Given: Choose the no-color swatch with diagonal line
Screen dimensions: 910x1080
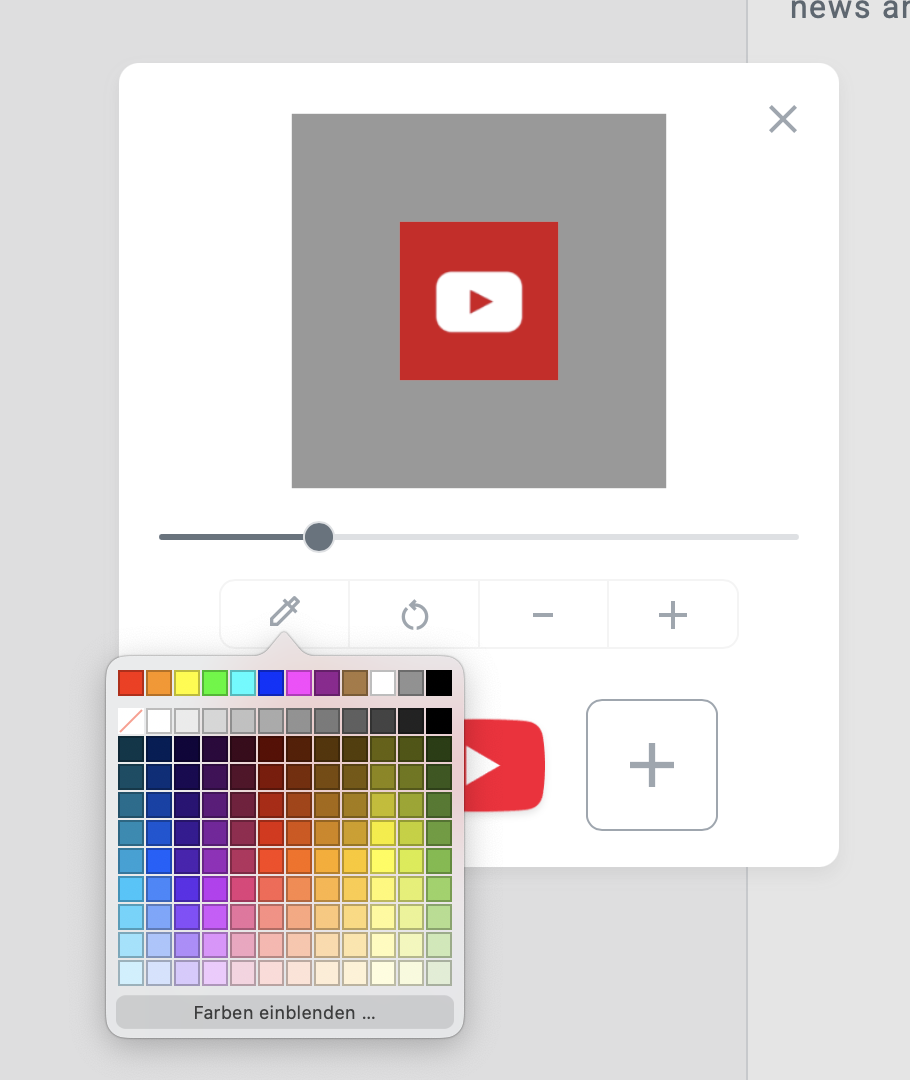Looking at the screenshot, I should [131, 721].
